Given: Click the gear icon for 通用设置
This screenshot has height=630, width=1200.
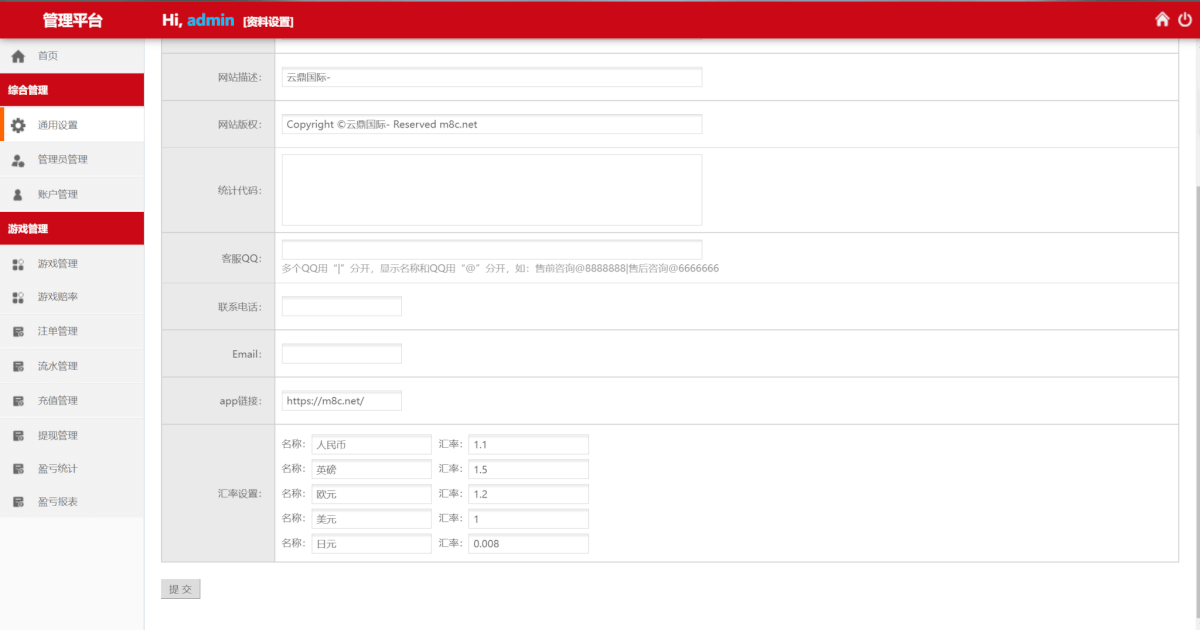Looking at the screenshot, I should [x=18, y=125].
